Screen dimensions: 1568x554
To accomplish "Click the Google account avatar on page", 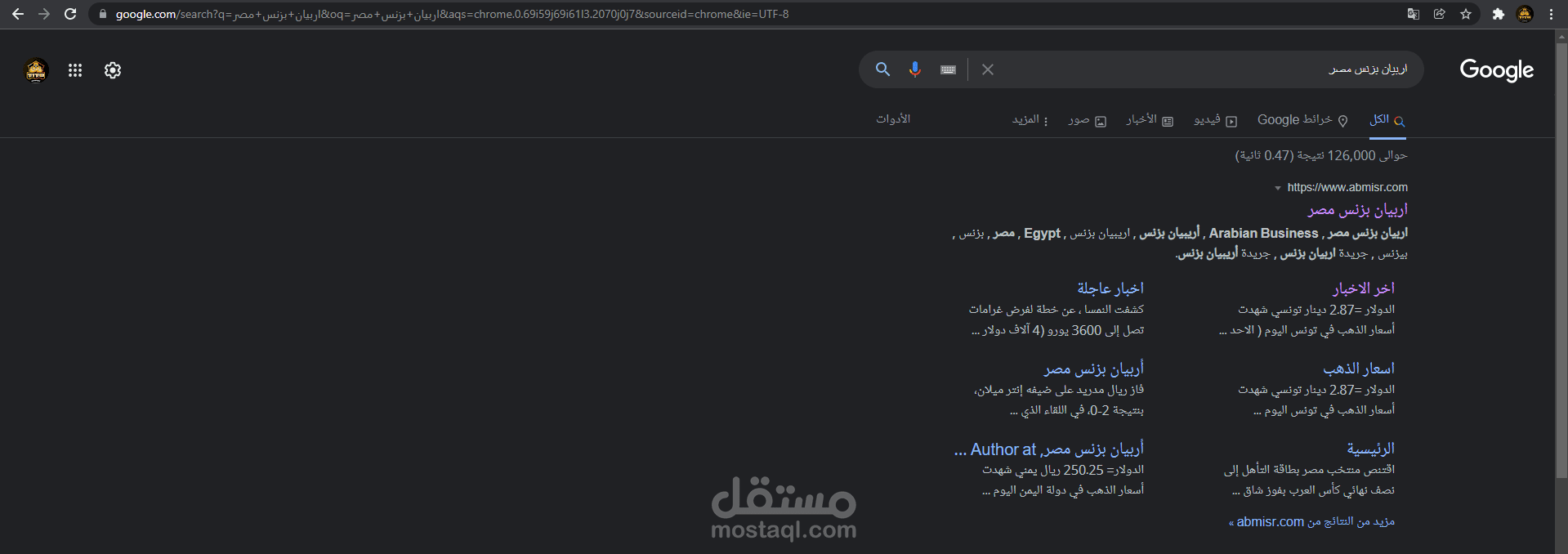I will pos(36,70).
